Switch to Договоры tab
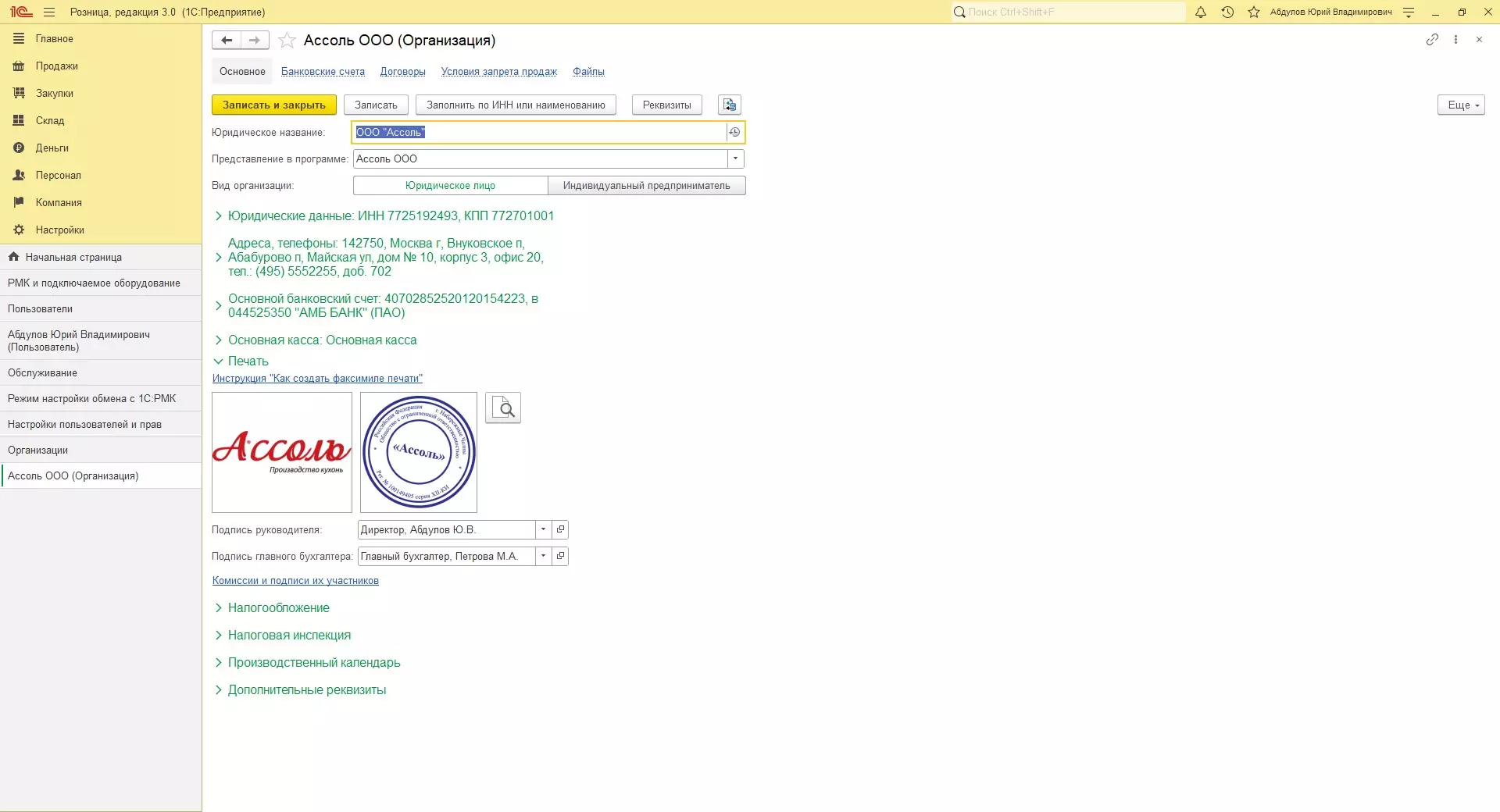The image size is (1500, 812). [x=403, y=71]
